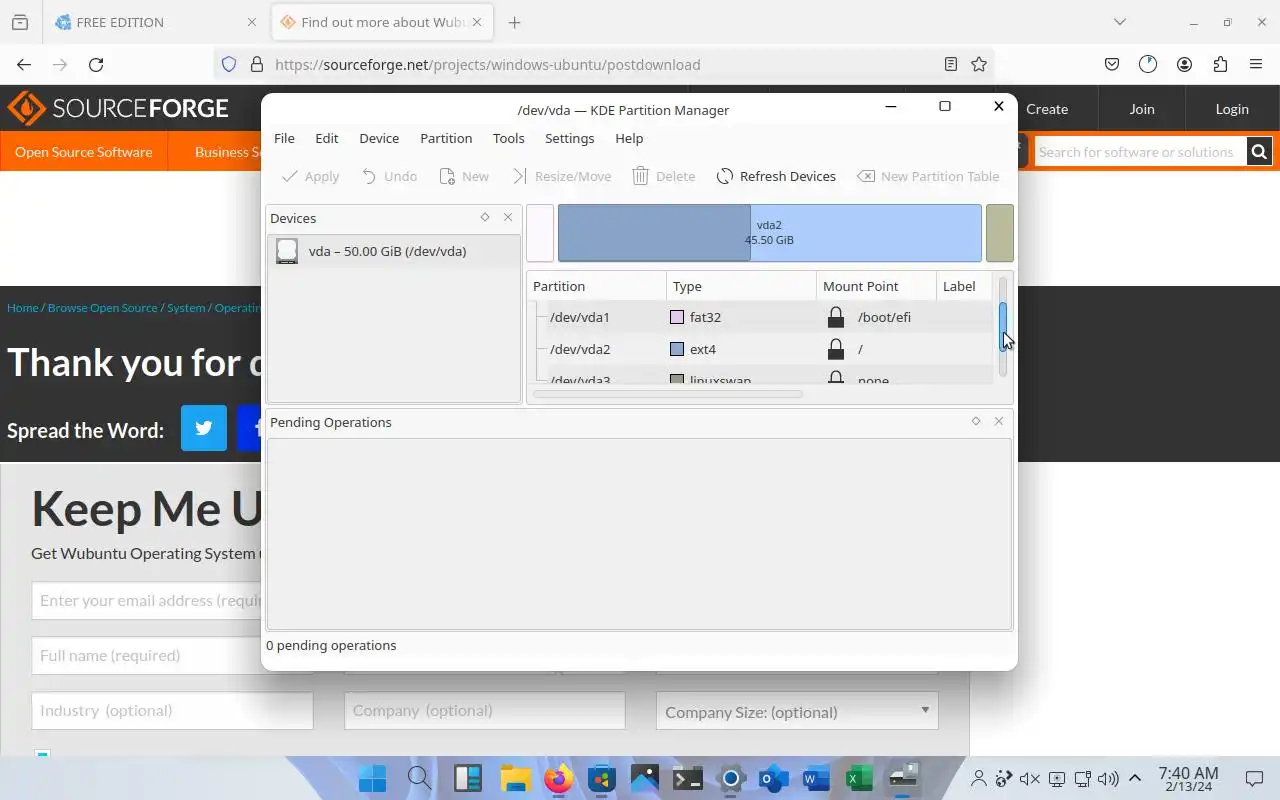Select the Resize/Move toolbar button
This screenshot has height=800, width=1280.
point(562,176)
